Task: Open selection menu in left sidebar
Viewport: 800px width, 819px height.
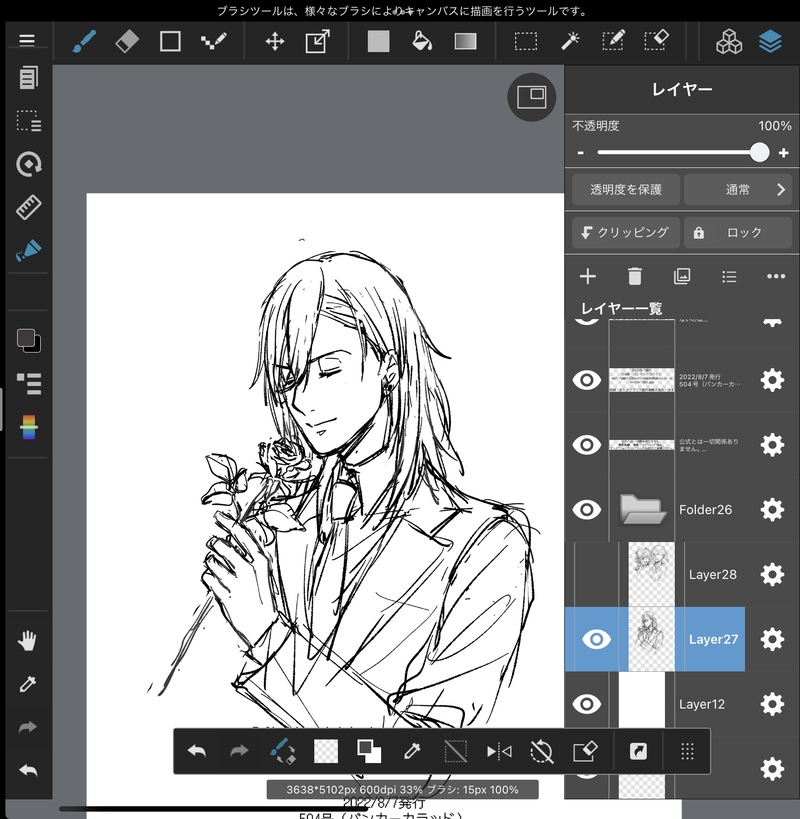Action: 28,121
